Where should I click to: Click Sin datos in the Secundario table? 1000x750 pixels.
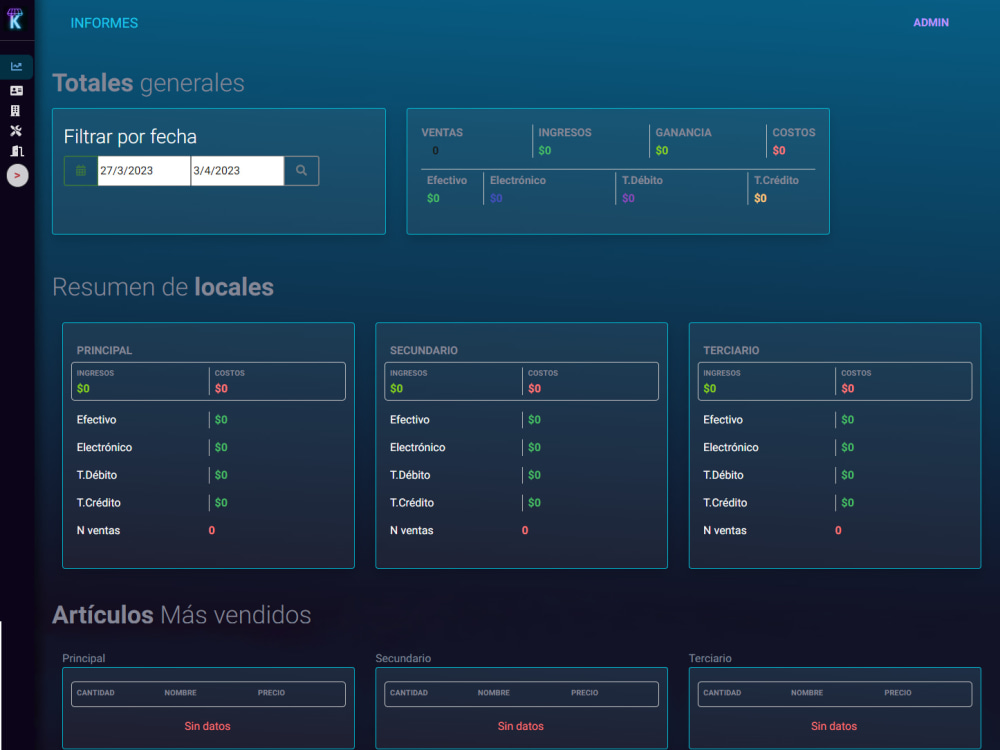[x=520, y=726]
